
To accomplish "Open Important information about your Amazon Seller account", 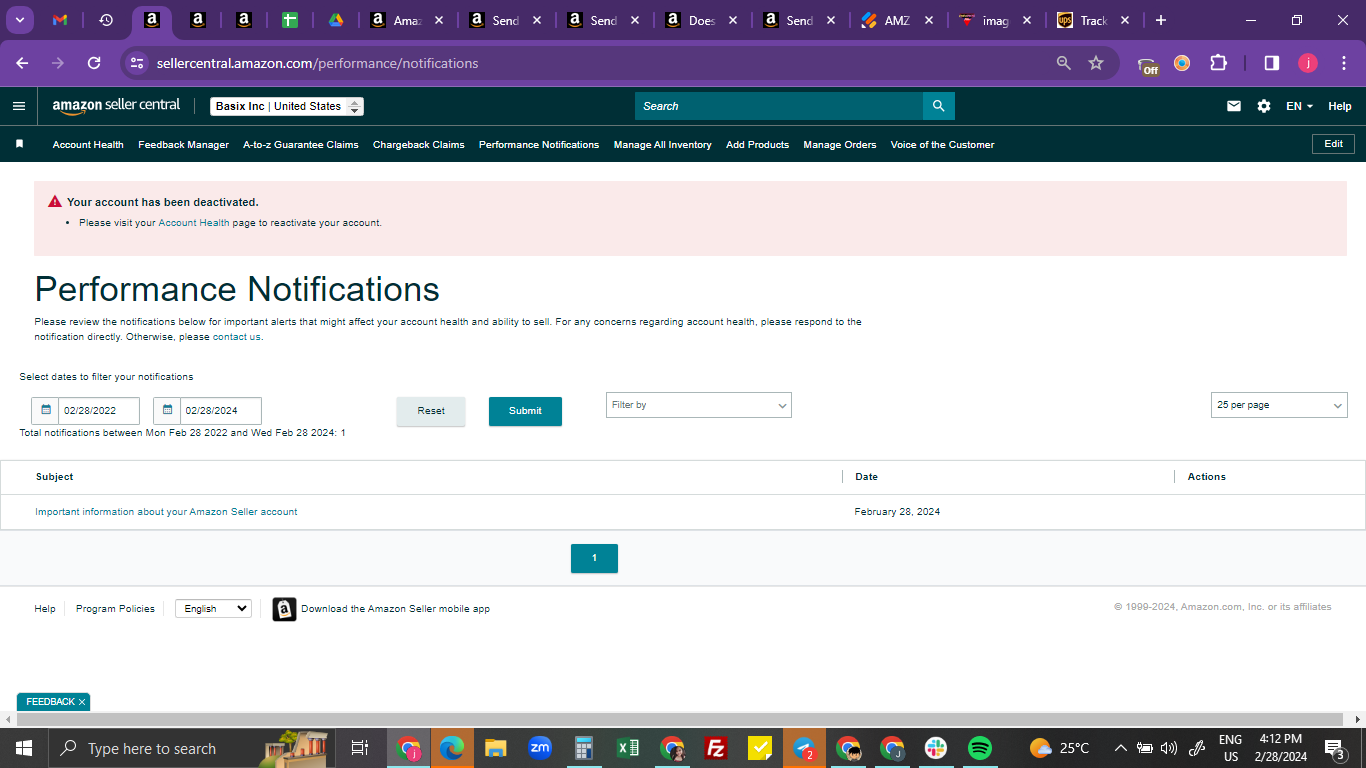I will point(166,512).
